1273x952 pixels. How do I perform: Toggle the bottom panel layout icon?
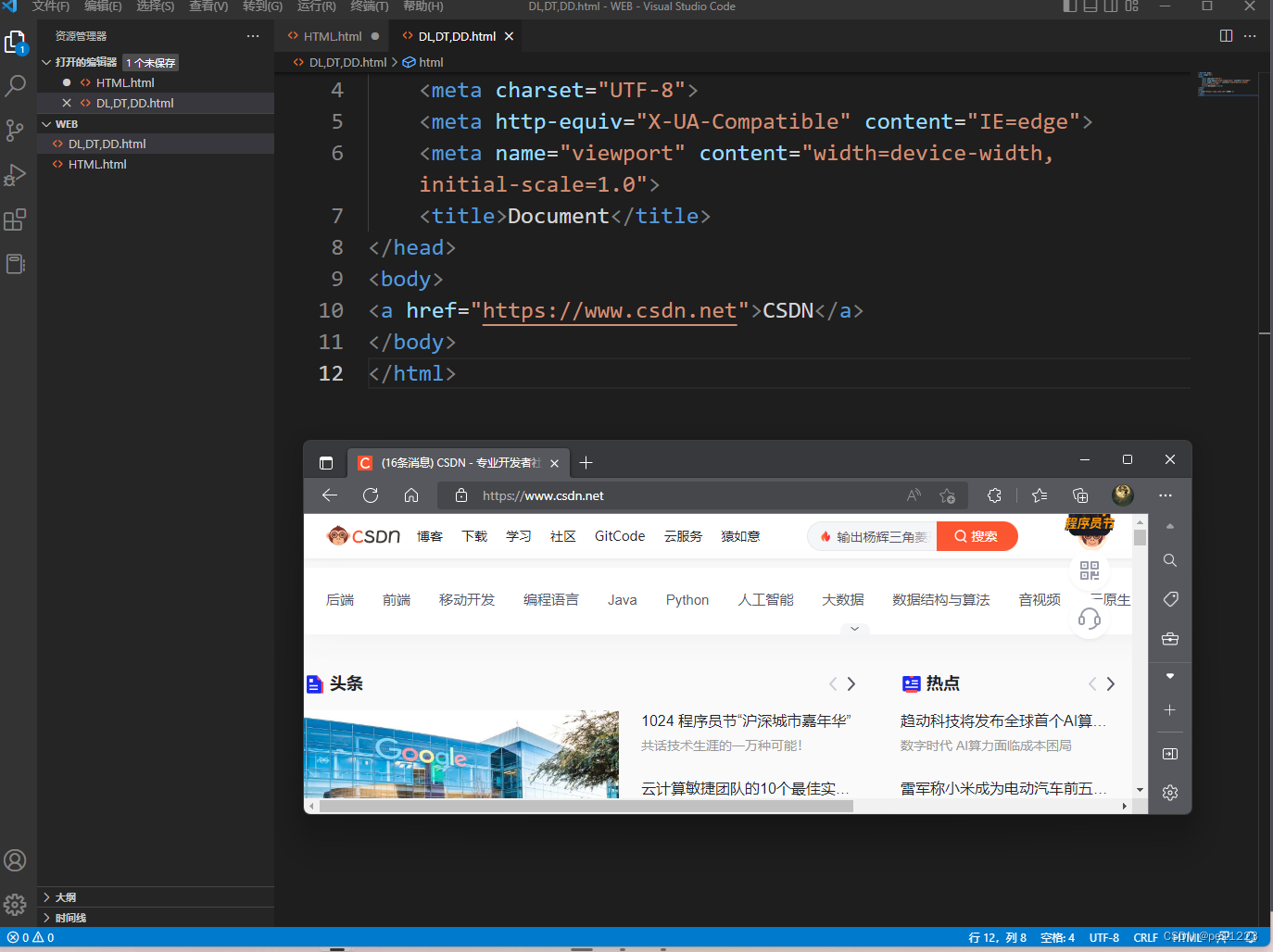pos(1090,6)
